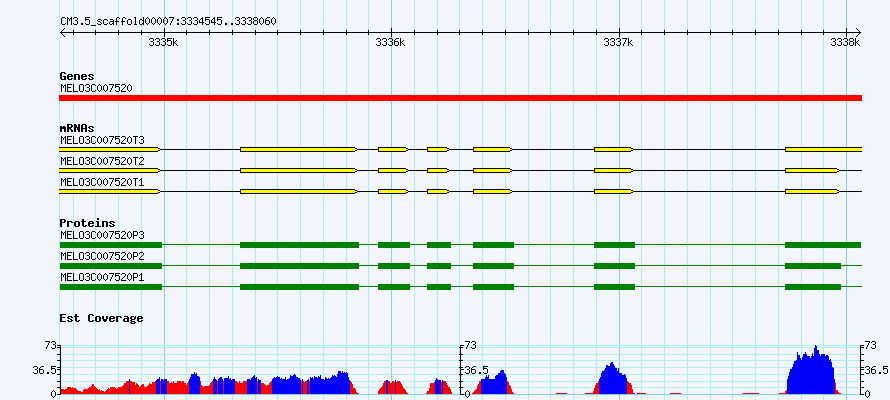
Task: Click the scaffold coordinates label CM3.5_scaffold00007:3334545..3338060
Action: click(x=169, y=21)
